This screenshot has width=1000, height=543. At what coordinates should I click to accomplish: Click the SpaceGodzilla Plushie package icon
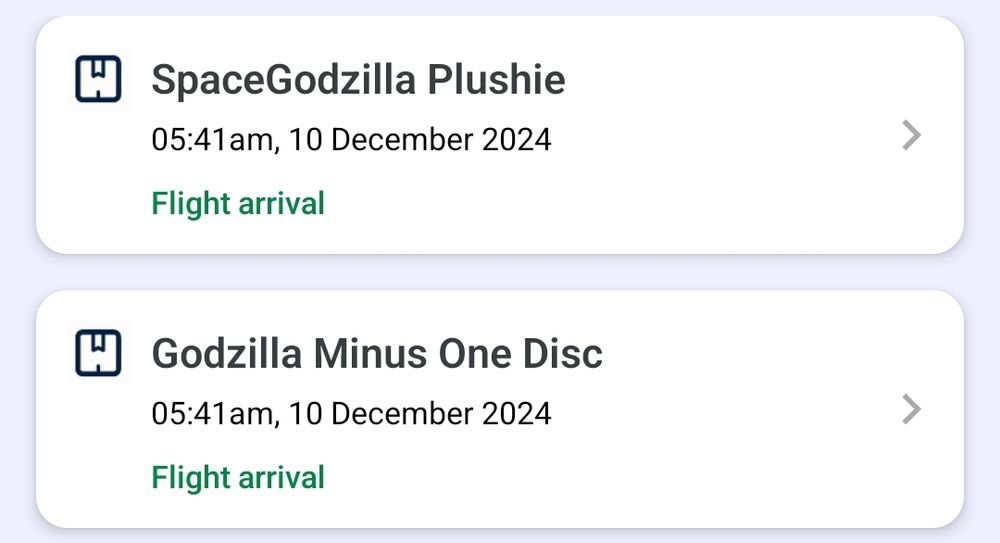[98, 80]
